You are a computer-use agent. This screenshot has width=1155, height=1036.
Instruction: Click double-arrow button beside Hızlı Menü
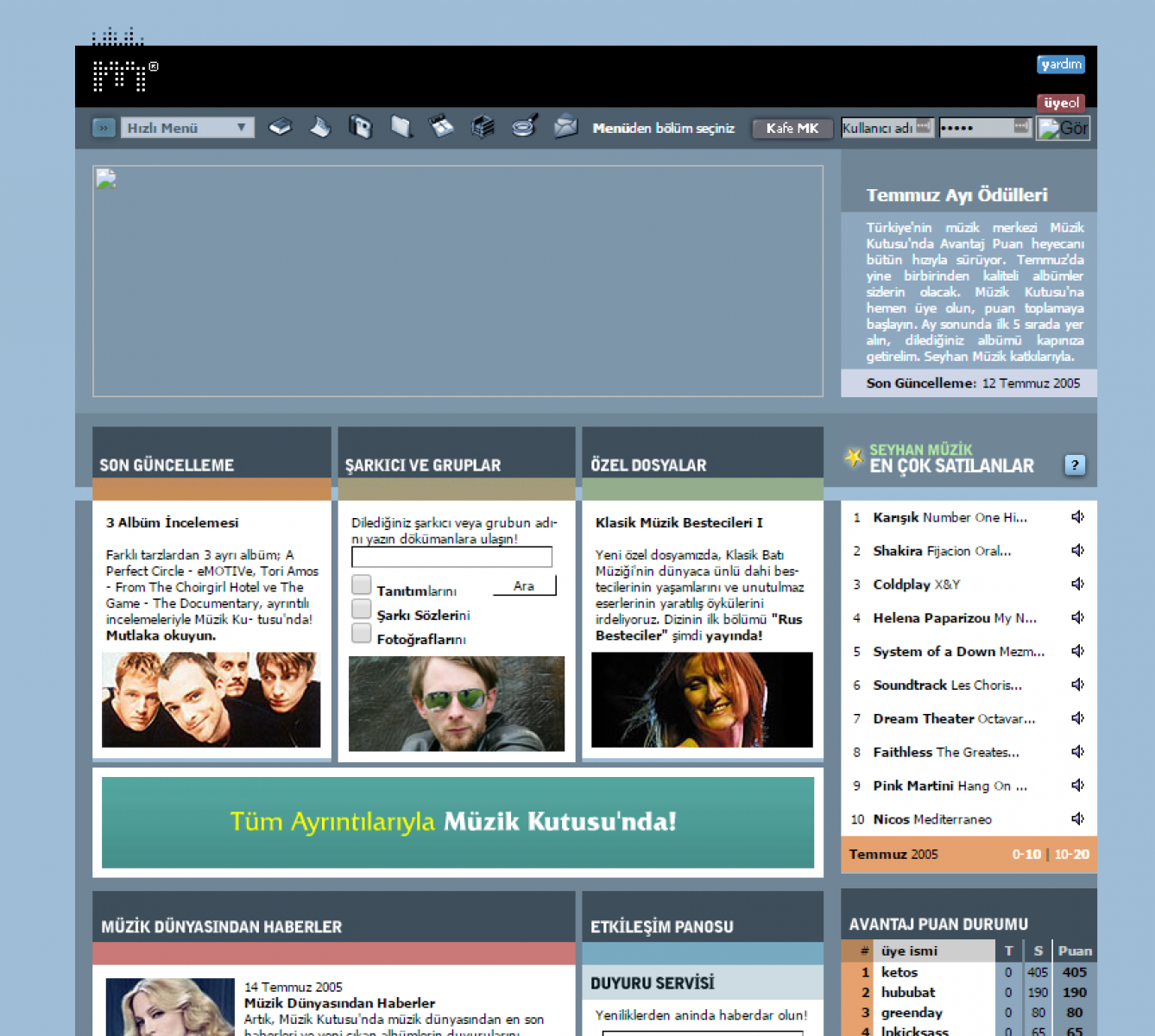click(104, 128)
